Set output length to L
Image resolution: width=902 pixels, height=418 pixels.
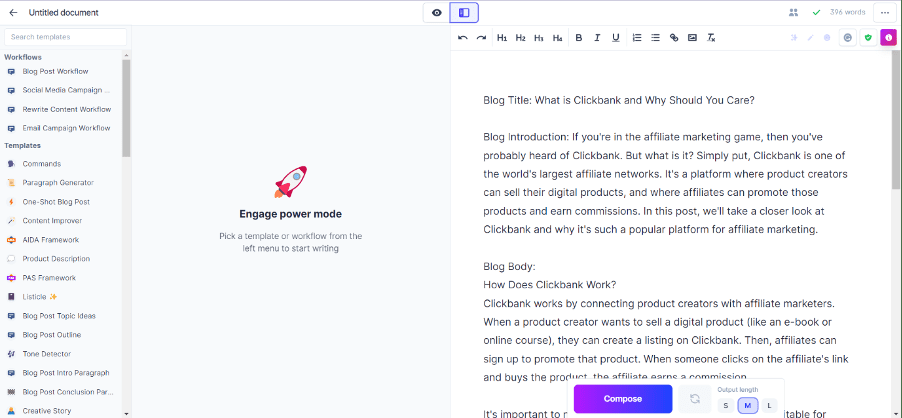click(x=769, y=406)
